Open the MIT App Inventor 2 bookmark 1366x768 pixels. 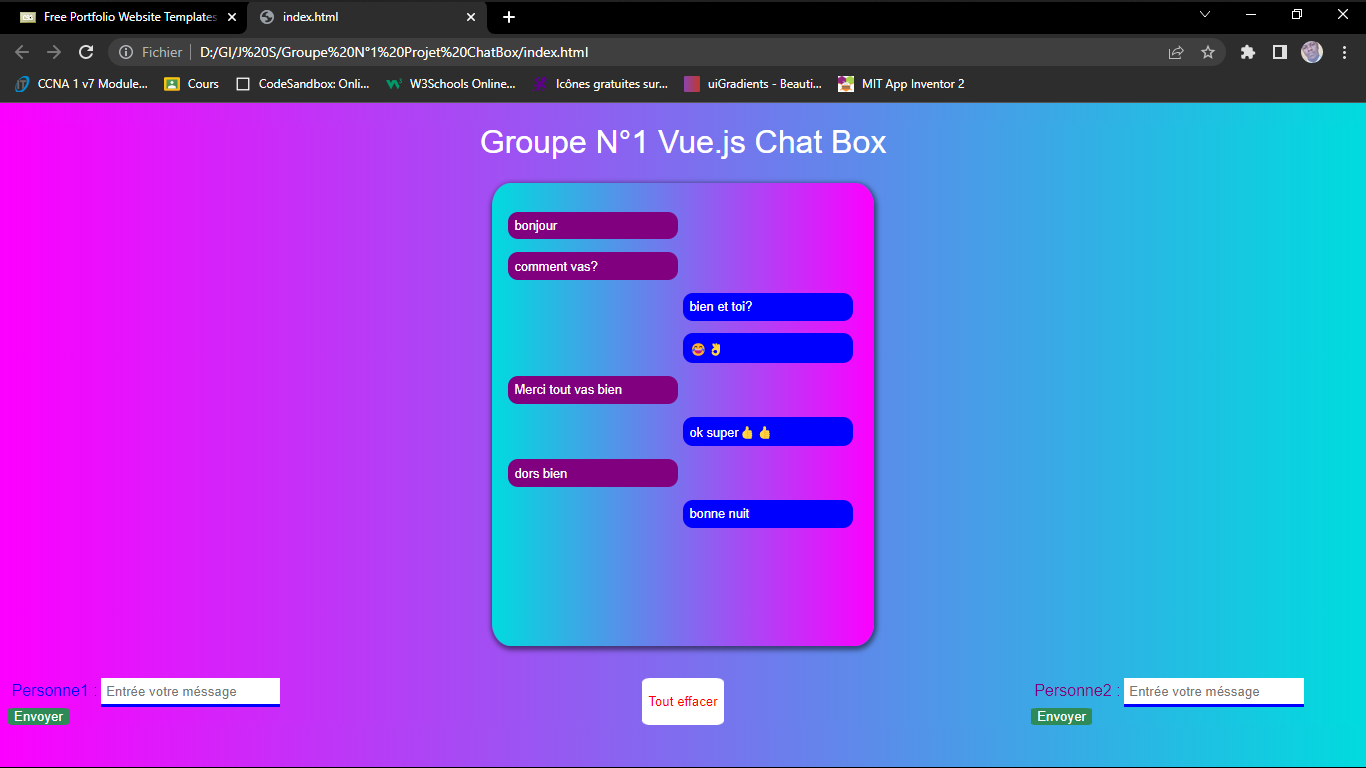(x=902, y=84)
